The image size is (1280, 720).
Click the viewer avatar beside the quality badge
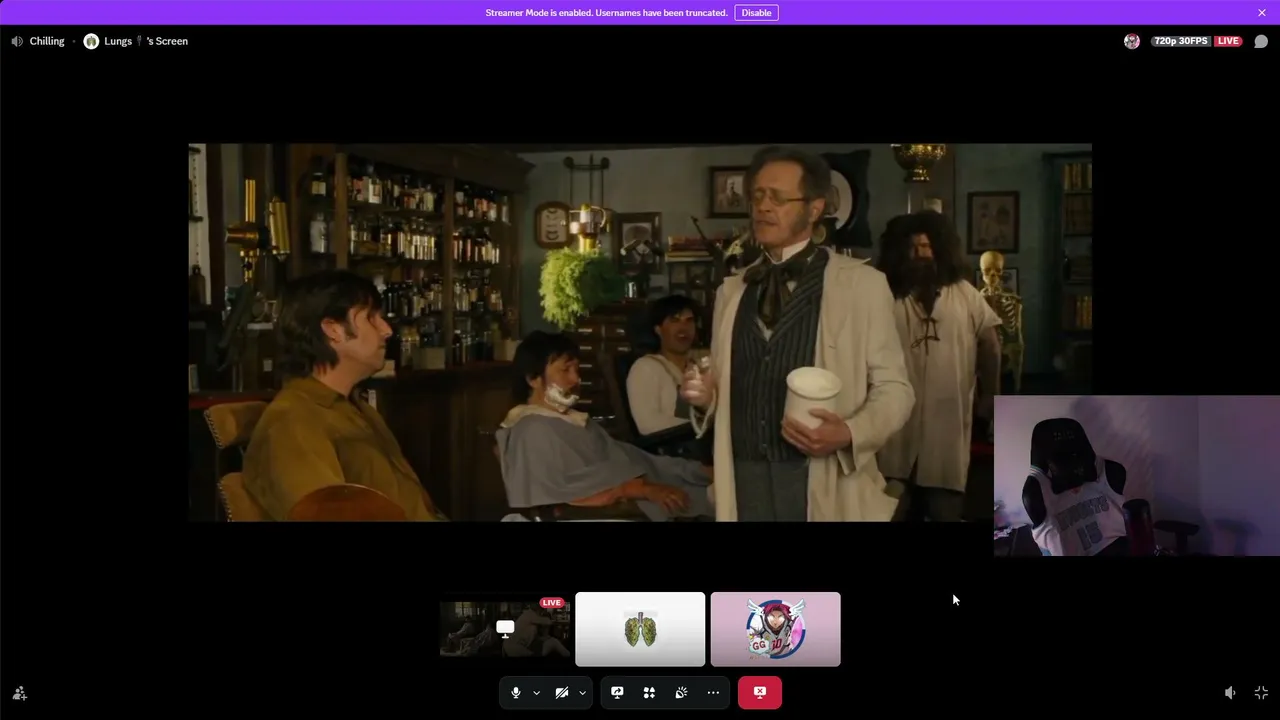[x=1132, y=41]
